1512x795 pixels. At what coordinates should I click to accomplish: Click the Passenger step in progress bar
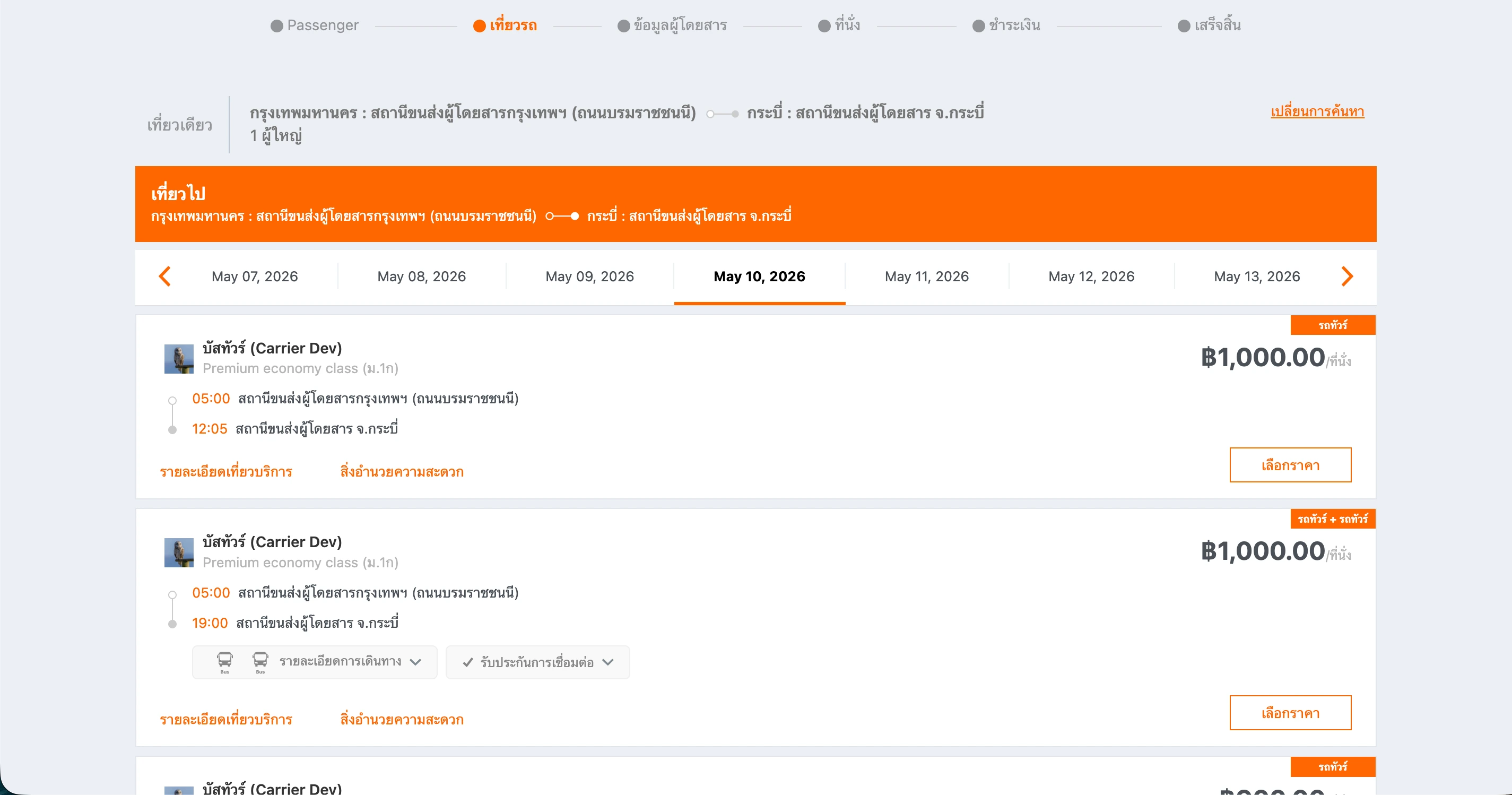(315, 25)
